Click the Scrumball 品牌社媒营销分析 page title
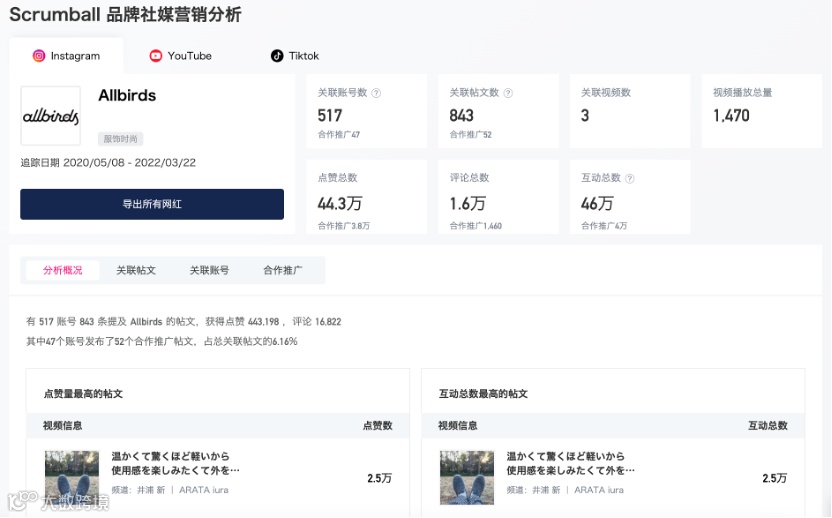Image resolution: width=832 pixels, height=518 pixels. [125, 14]
